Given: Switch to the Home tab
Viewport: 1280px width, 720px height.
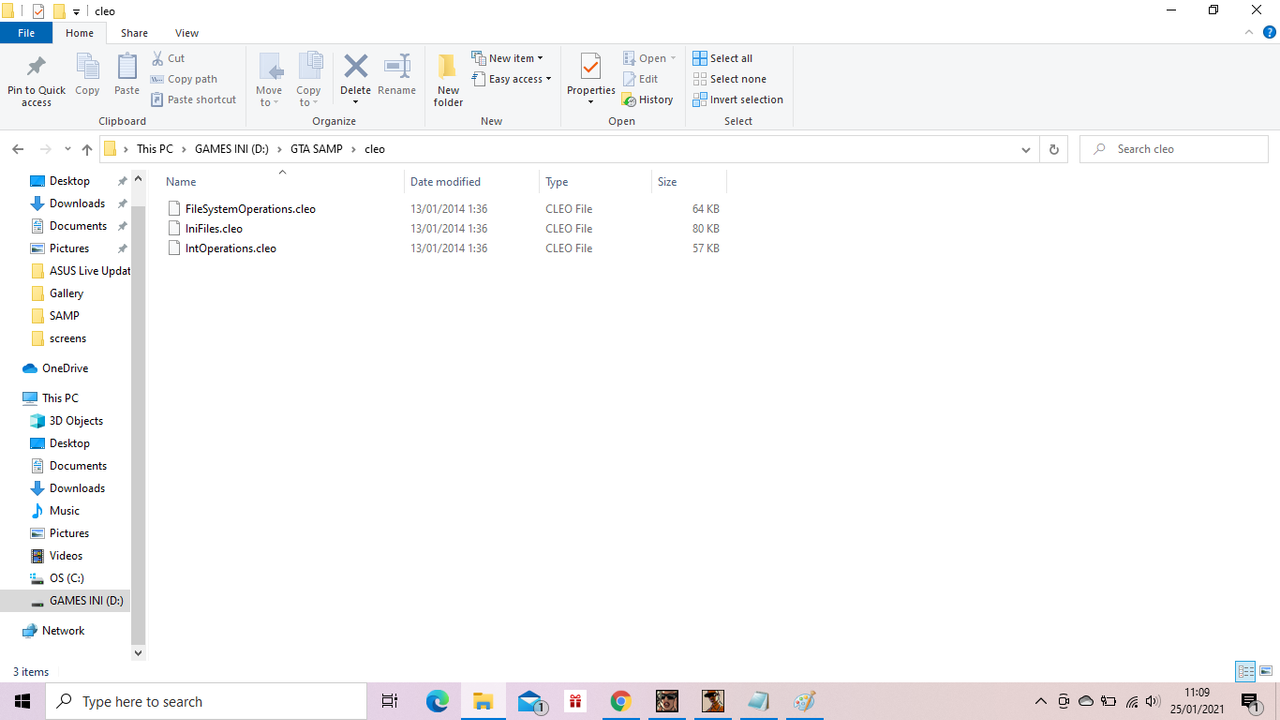Looking at the screenshot, I should 79,33.
